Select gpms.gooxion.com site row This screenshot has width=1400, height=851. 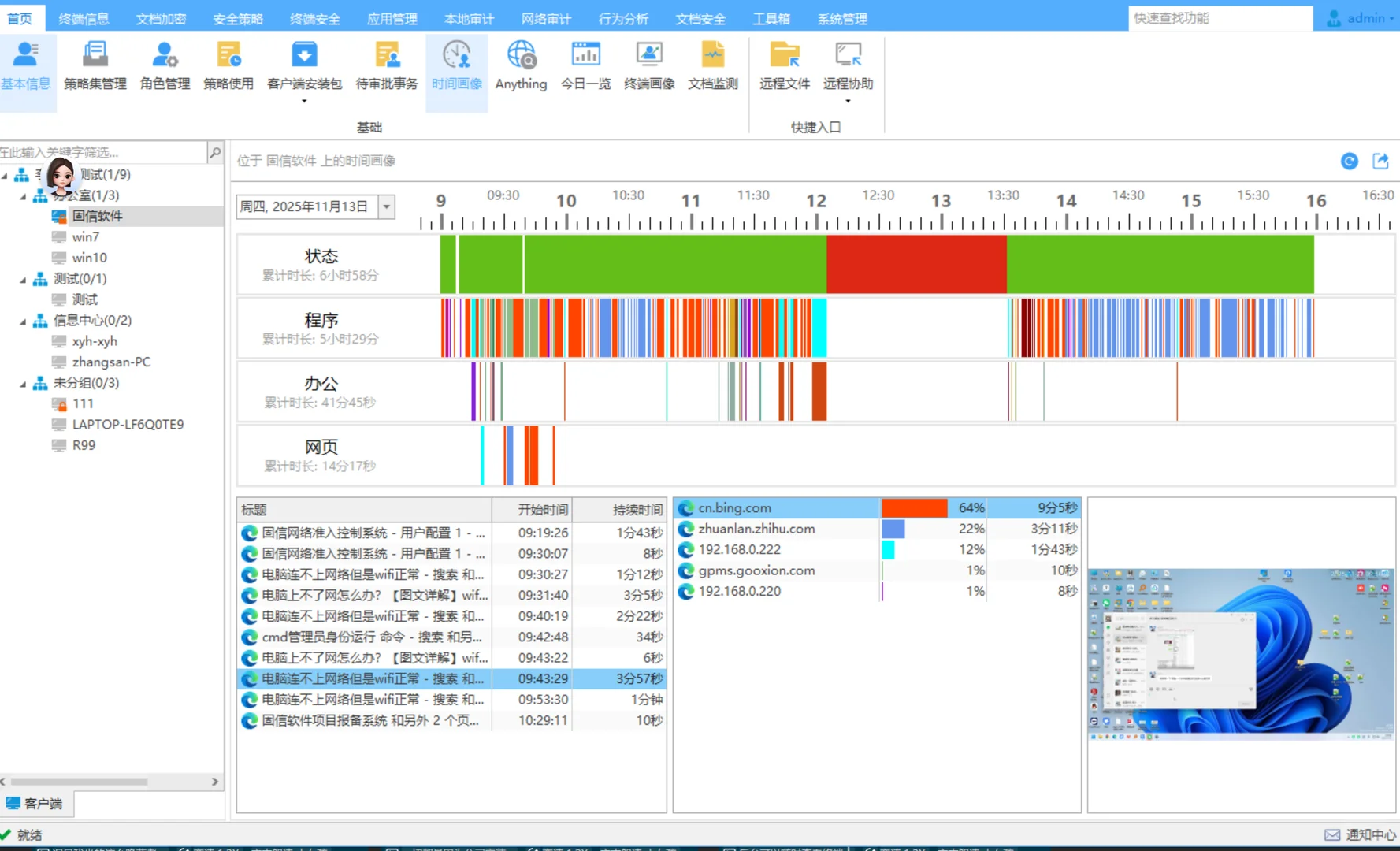point(877,570)
